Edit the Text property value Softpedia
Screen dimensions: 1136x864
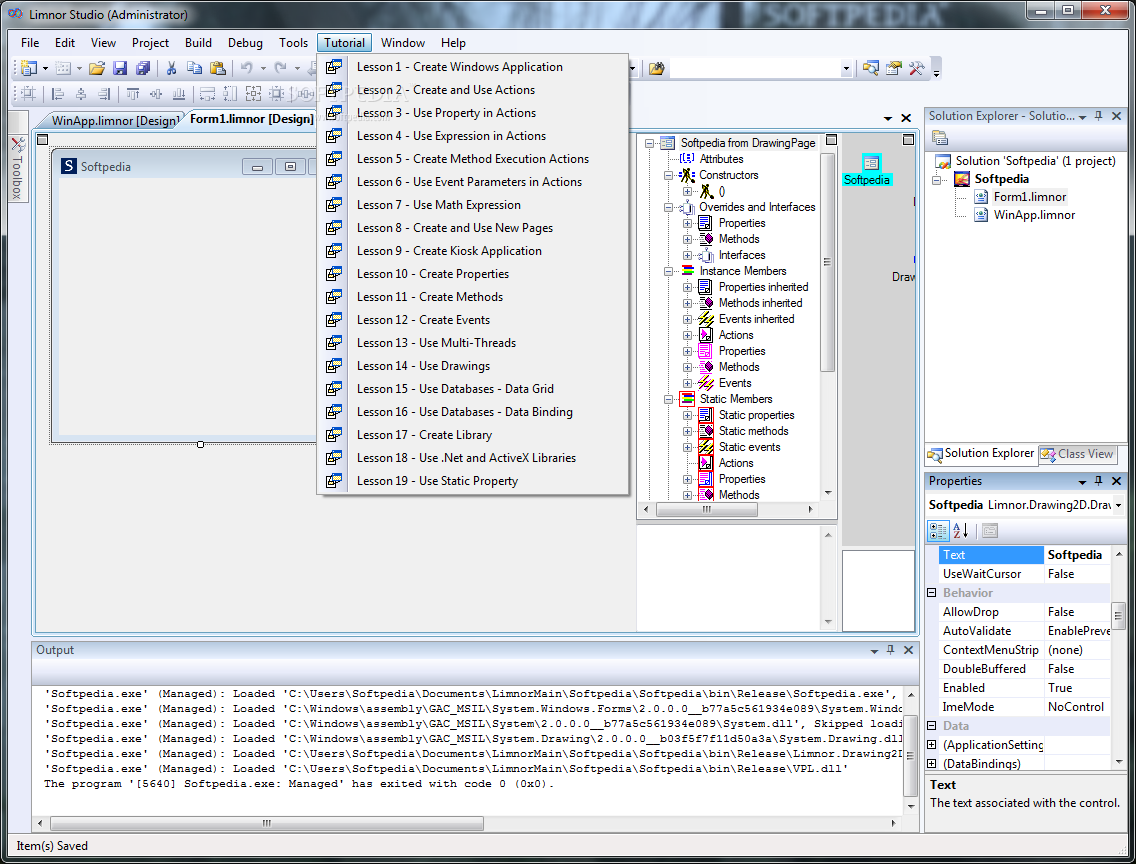click(1077, 555)
